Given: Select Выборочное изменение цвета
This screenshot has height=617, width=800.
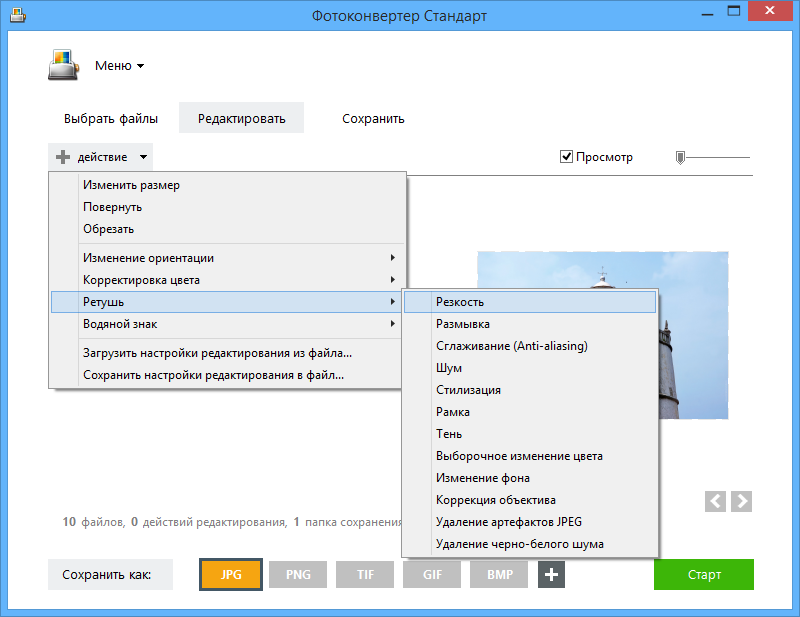Looking at the screenshot, I should click(x=530, y=456).
